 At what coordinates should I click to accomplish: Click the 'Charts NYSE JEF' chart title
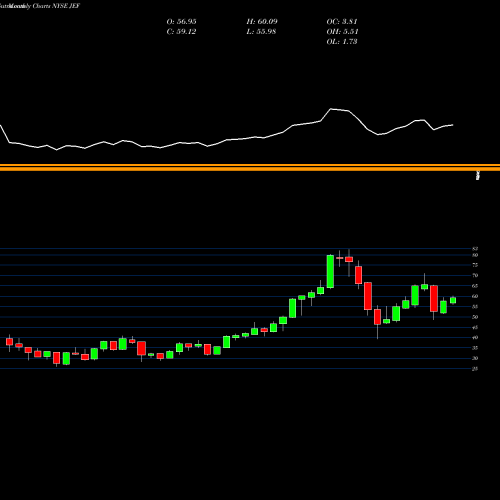pos(56,6)
